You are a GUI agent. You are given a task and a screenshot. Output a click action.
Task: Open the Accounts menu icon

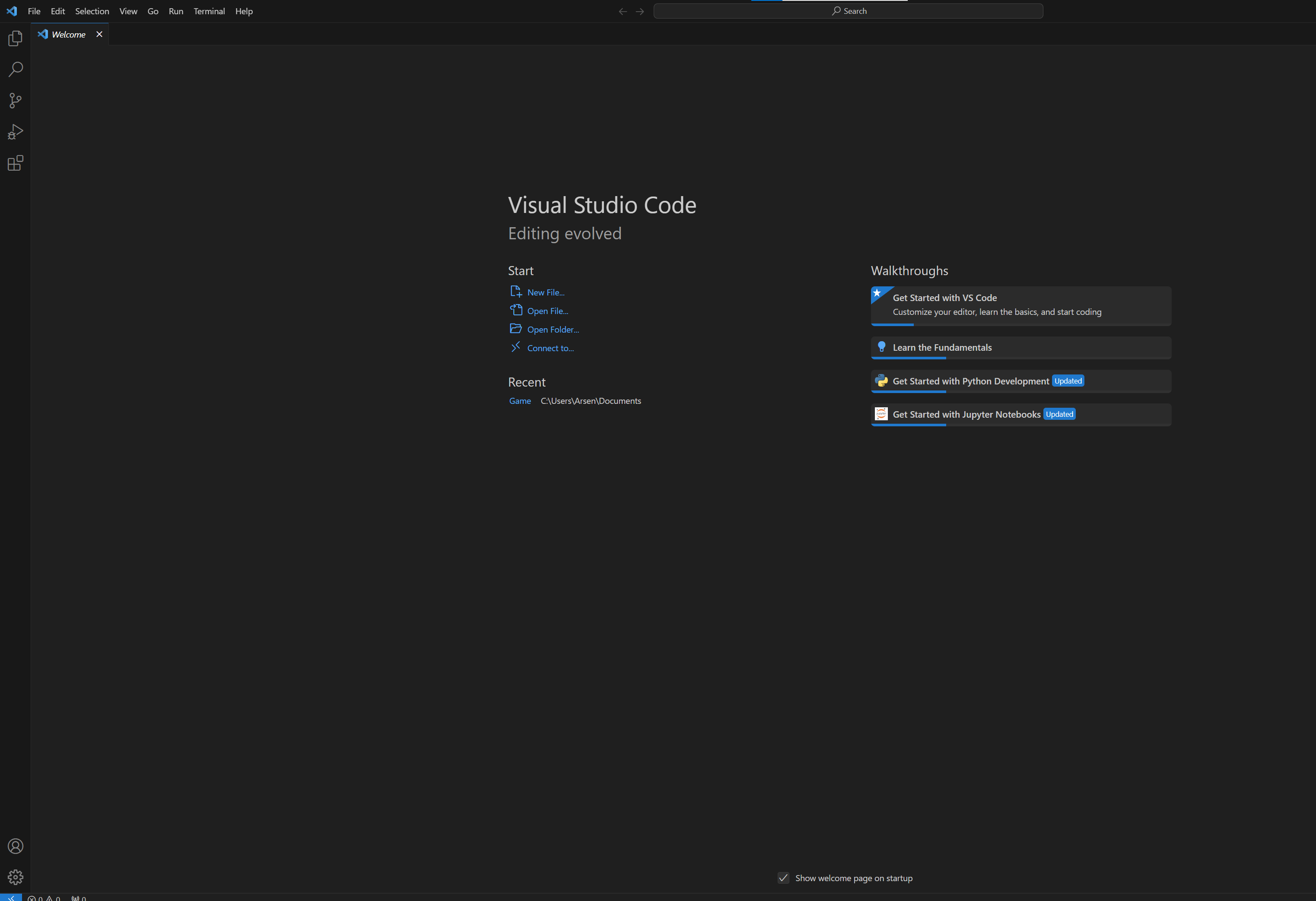pos(15,846)
